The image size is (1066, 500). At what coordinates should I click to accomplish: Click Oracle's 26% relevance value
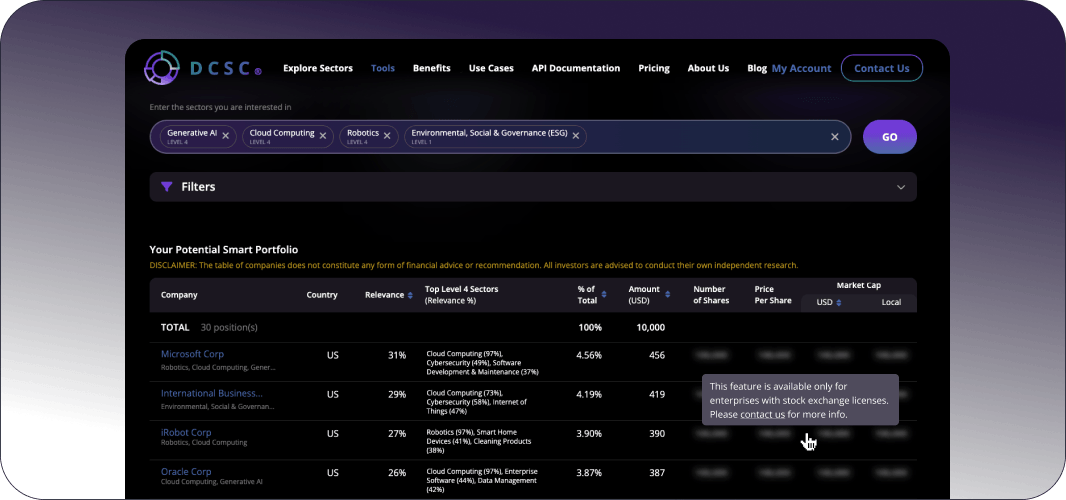click(x=397, y=473)
